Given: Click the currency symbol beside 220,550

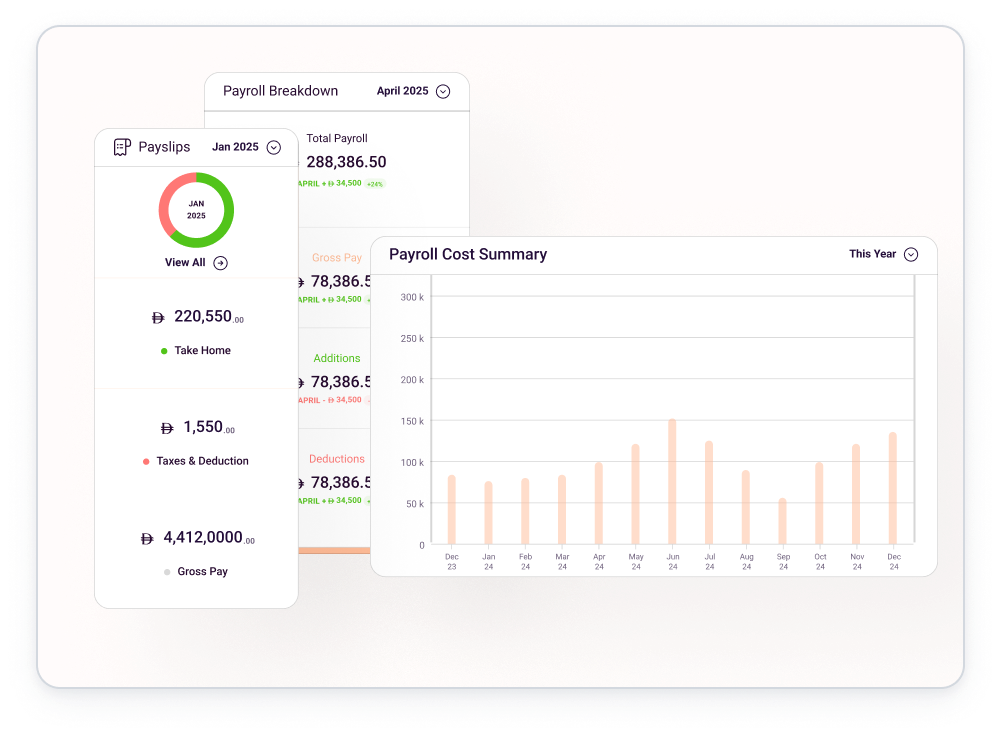Looking at the screenshot, I should [x=157, y=318].
